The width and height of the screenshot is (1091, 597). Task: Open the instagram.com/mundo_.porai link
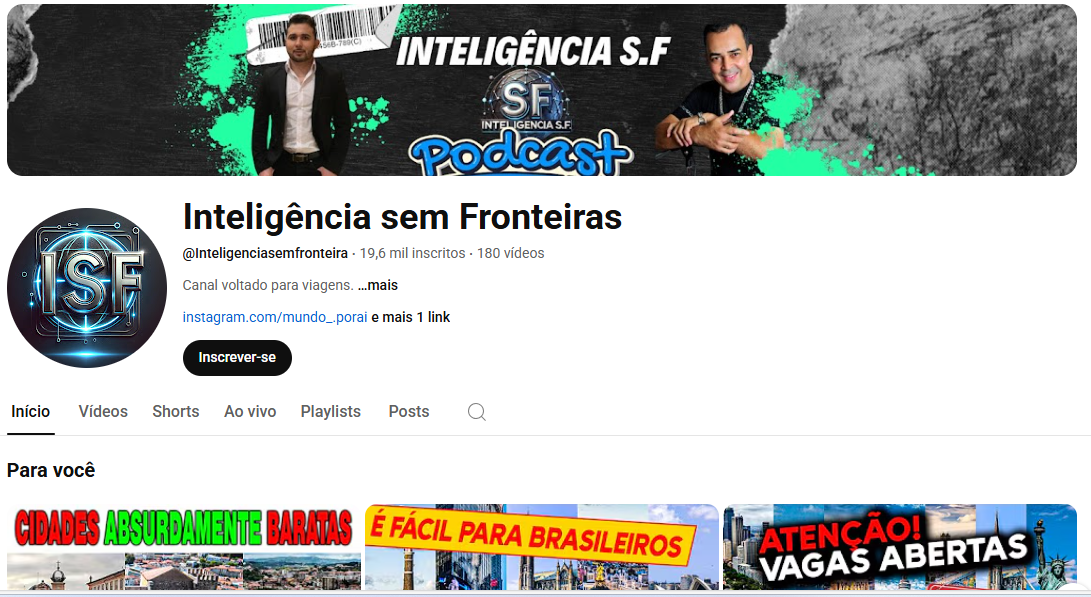275,317
